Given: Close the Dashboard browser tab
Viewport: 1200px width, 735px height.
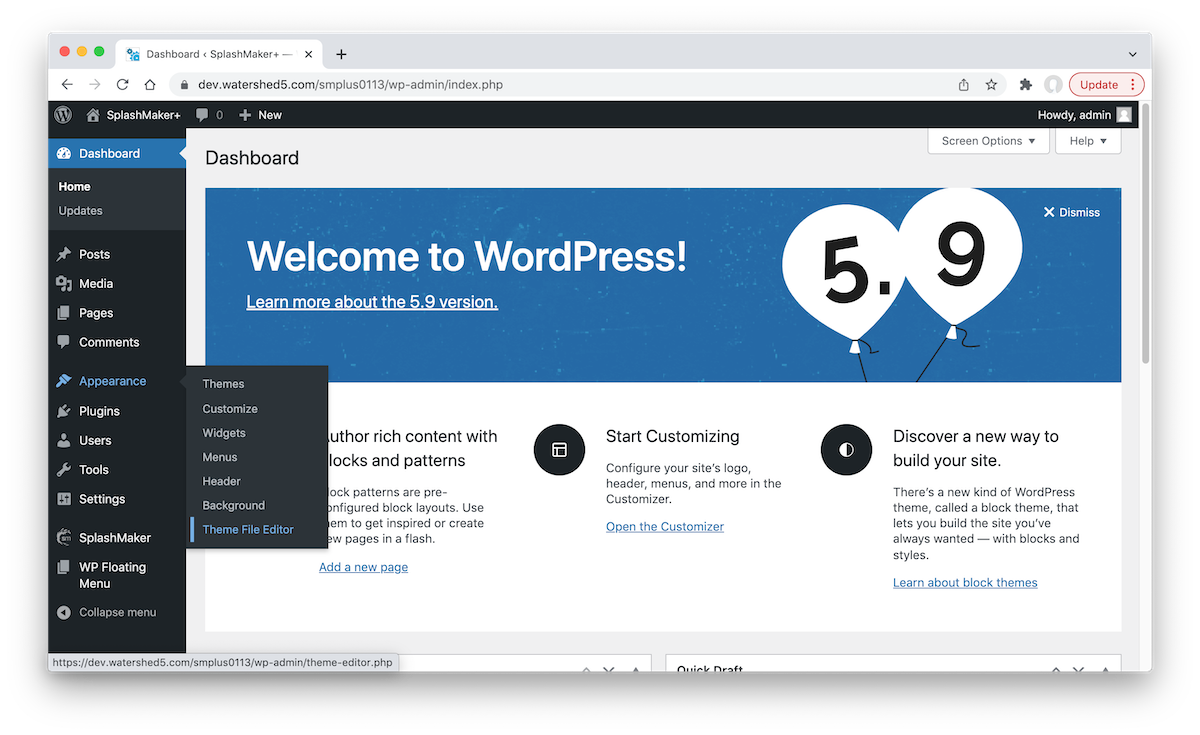Looking at the screenshot, I should 309,54.
